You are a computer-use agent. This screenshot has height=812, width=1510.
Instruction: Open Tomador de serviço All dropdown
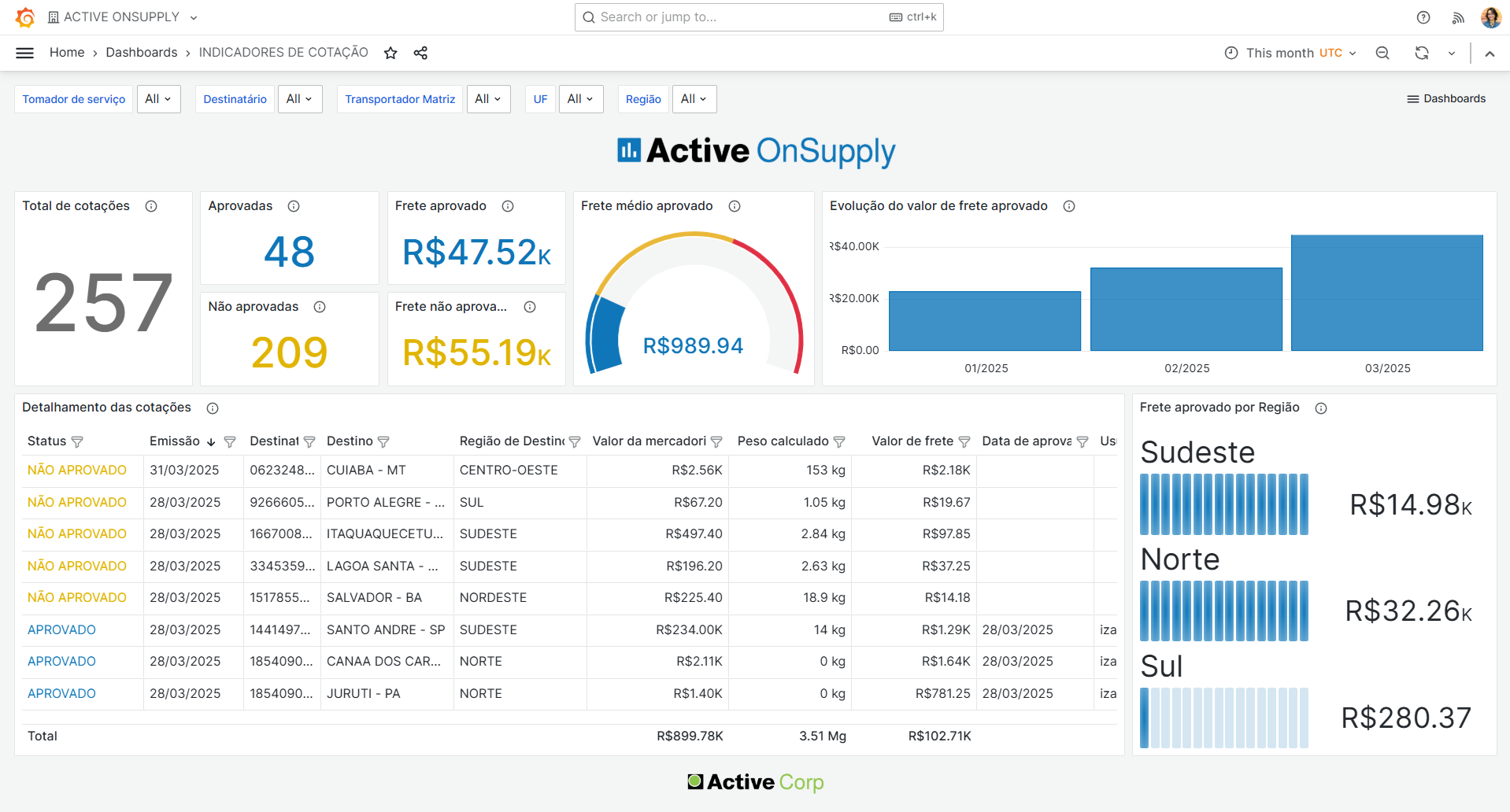tap(158, 99)
